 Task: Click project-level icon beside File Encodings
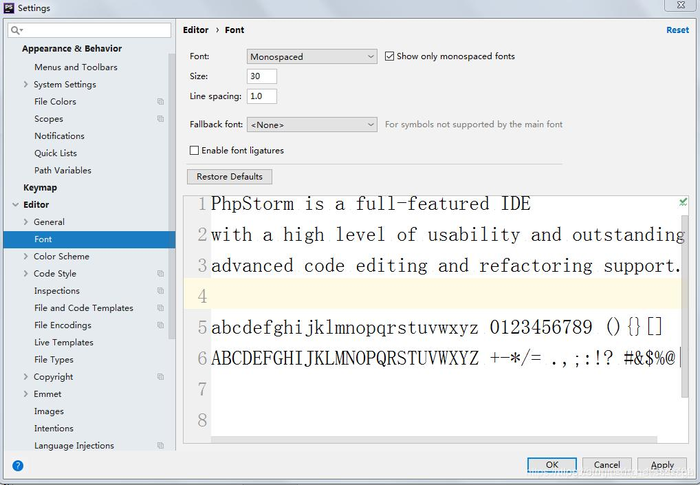(x=160, y=325)
